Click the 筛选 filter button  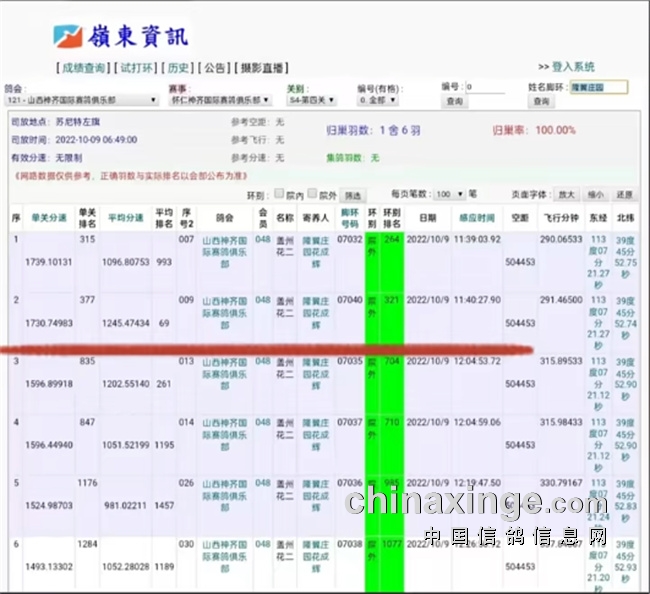click(x=353, y=195)
